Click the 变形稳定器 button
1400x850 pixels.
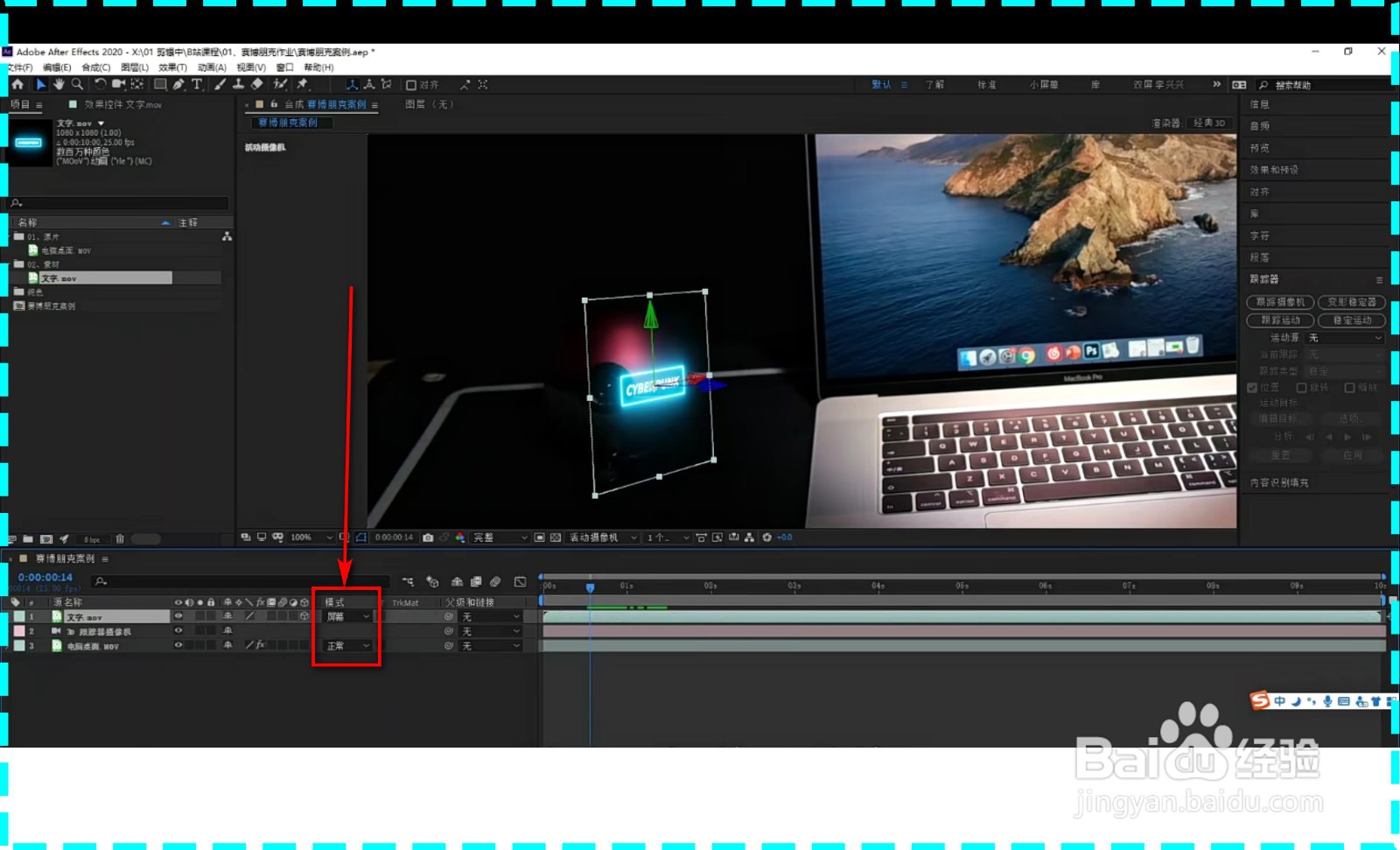[x=1352, y=302]
